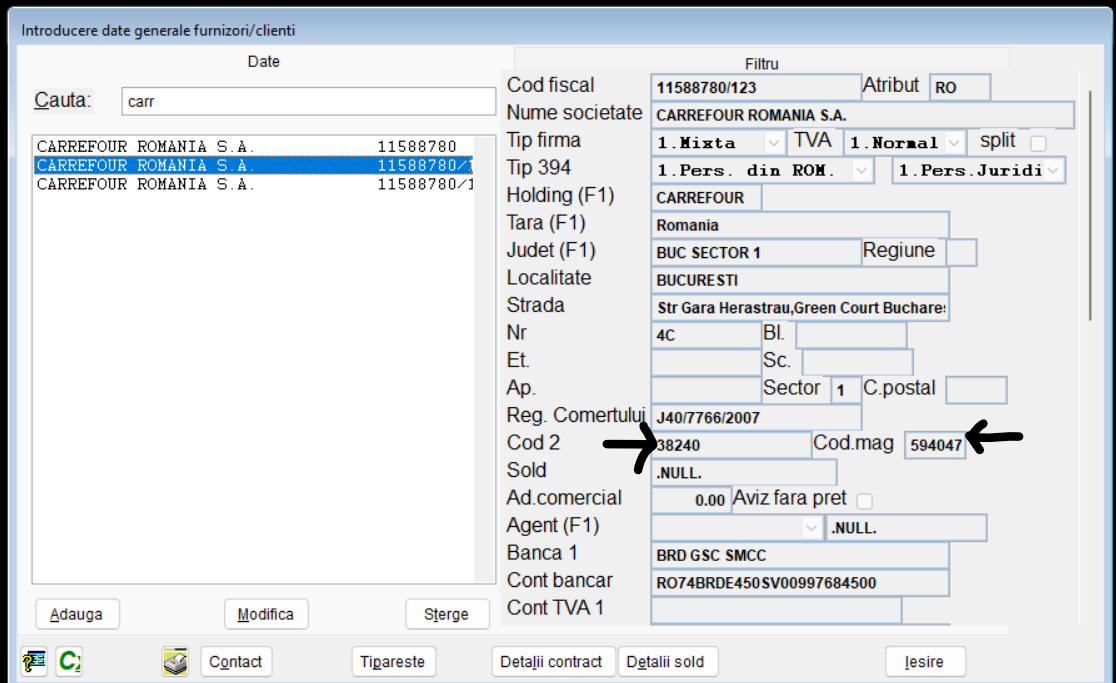
Task: Click the Tipareste button
Action: tap(393, 662)
